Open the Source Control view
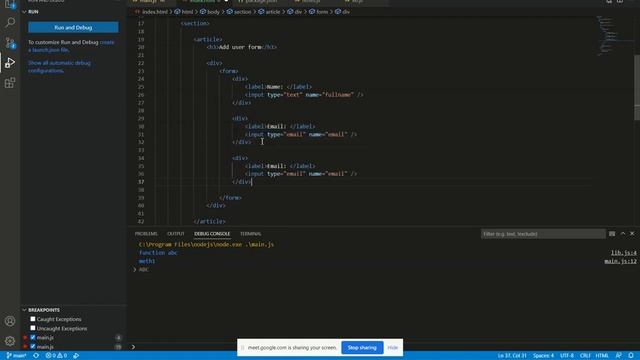640x360 pixels. coord(10,43)
